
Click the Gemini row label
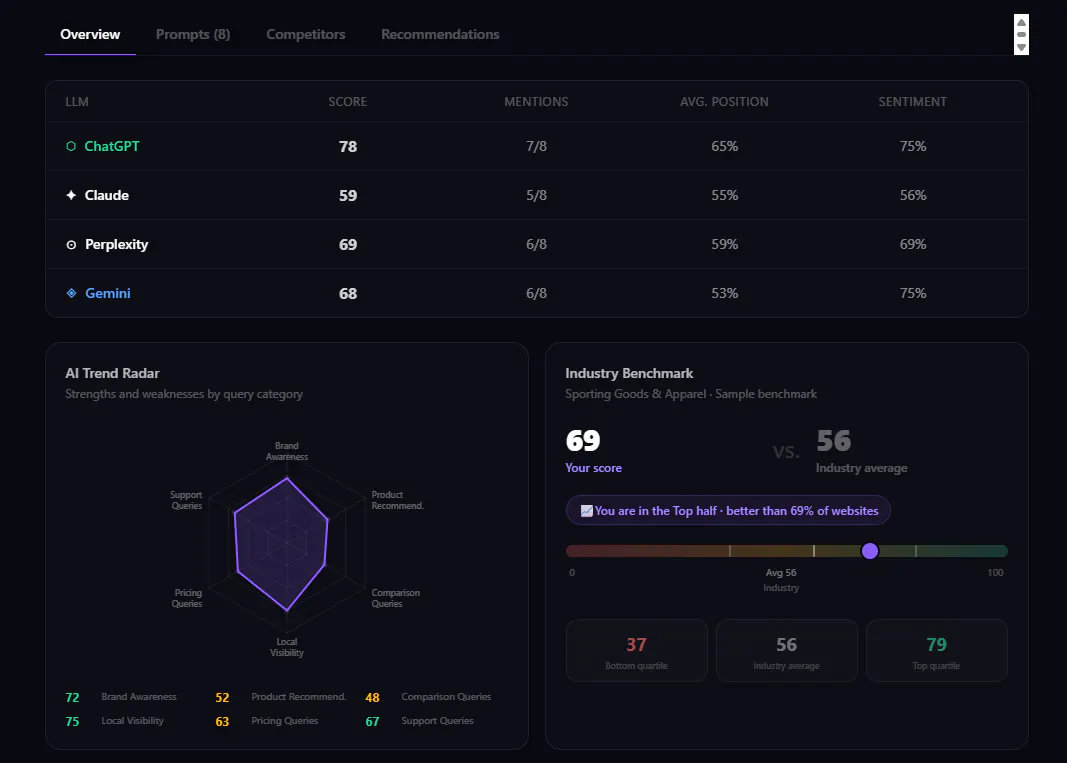pos(108,293)
